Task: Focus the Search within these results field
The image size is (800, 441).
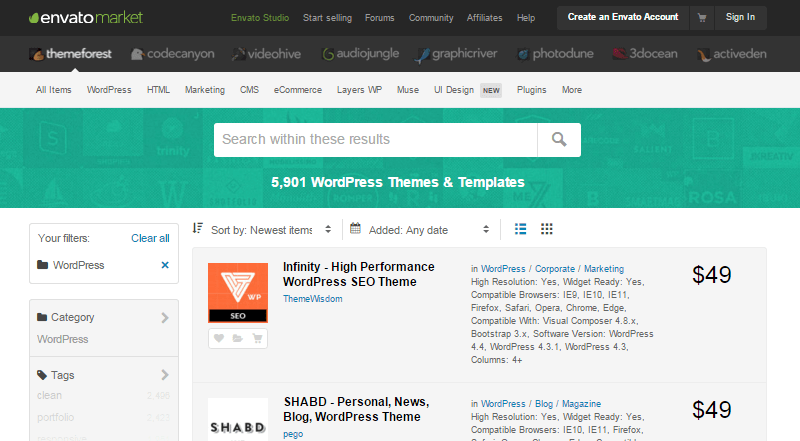Action: pyautogui.click(x=376, y=140)
